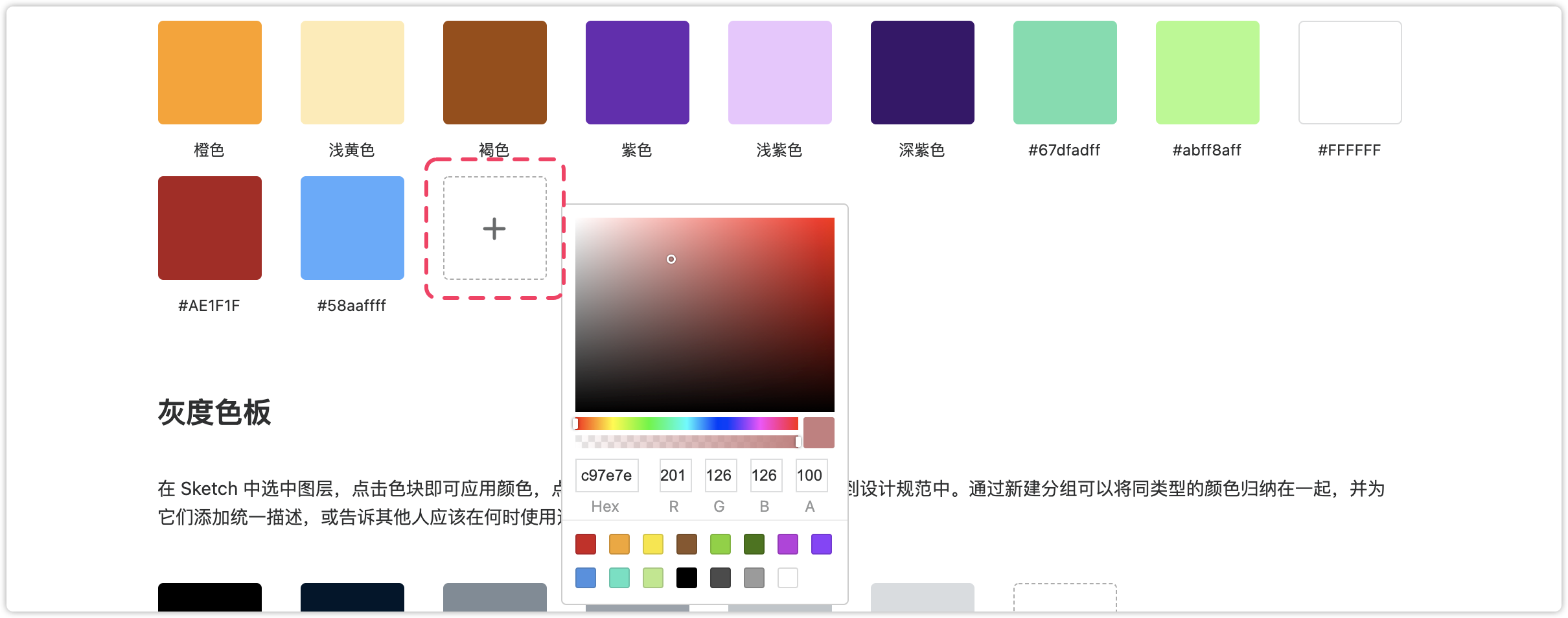This screenshot has height=618, width=1568.
Task: Pick the 紫色 purple color block
Action: [x=638, y=73]
